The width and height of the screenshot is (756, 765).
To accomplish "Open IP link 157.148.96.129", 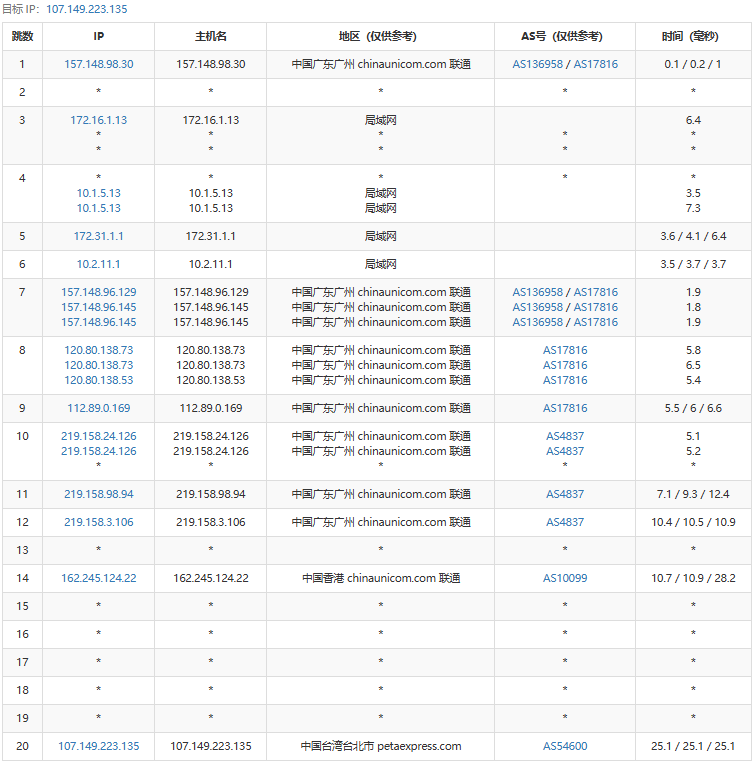I will [x=99, y=292].
